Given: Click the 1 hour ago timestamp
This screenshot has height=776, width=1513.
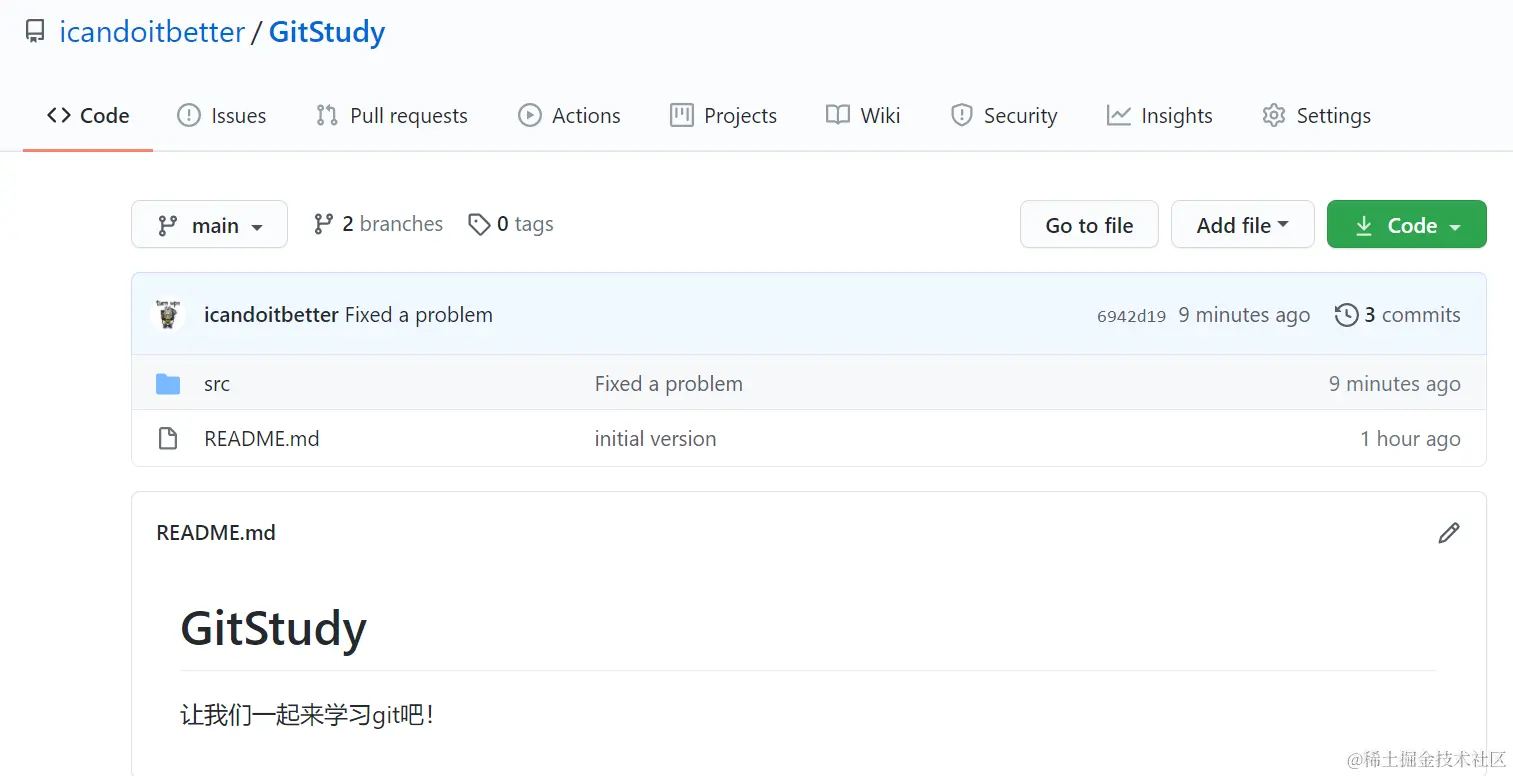Looking at the screenshot, I should point(1410,439).
